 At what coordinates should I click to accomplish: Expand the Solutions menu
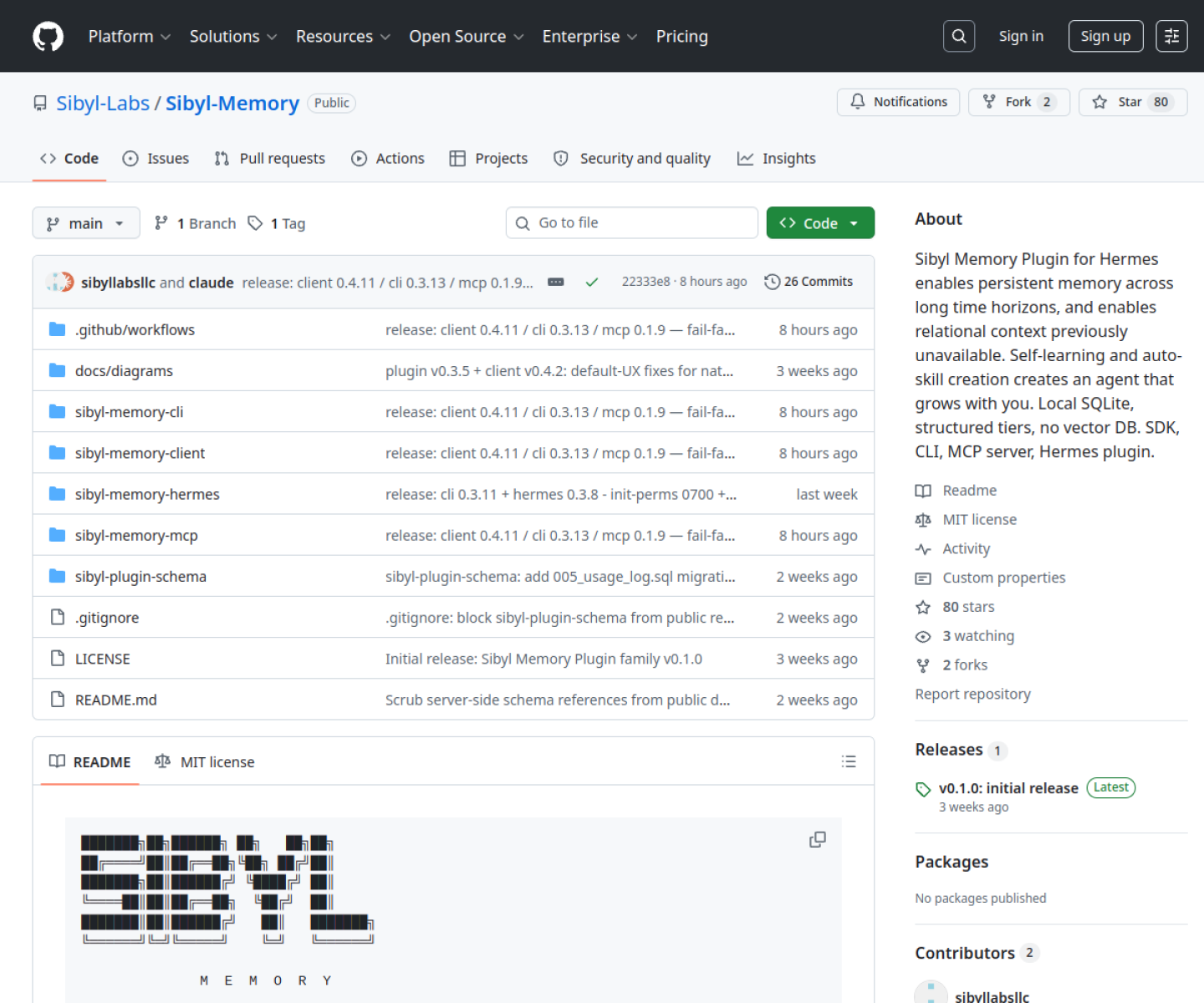(233, 37)
